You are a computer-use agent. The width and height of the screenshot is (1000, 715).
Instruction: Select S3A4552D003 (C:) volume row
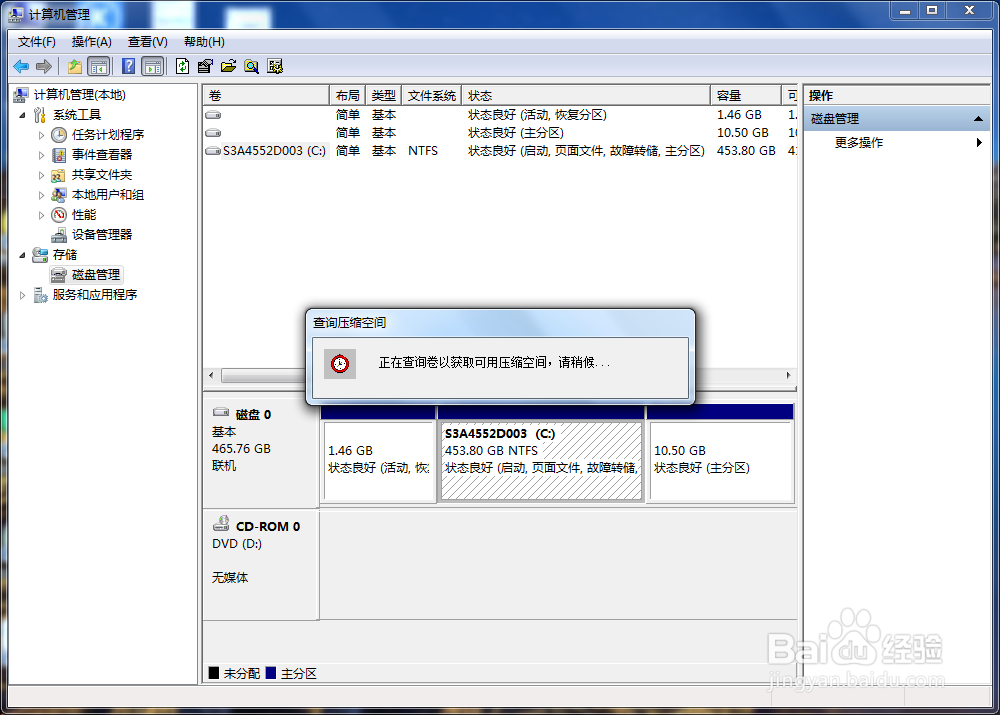pyautogui.click(x=500, y=151)
